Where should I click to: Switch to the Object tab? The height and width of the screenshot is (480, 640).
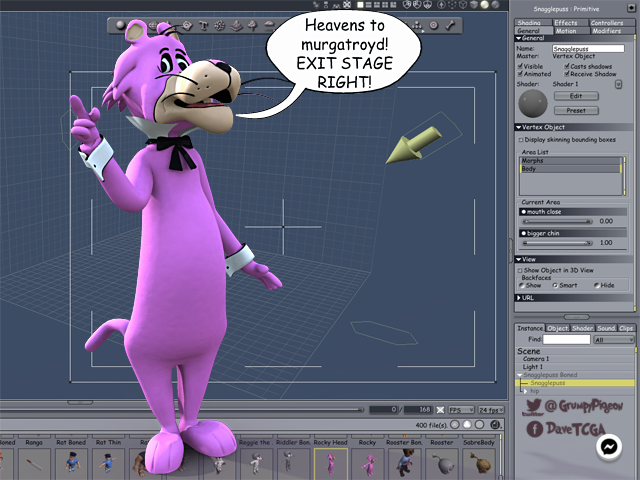coord(558,328)
